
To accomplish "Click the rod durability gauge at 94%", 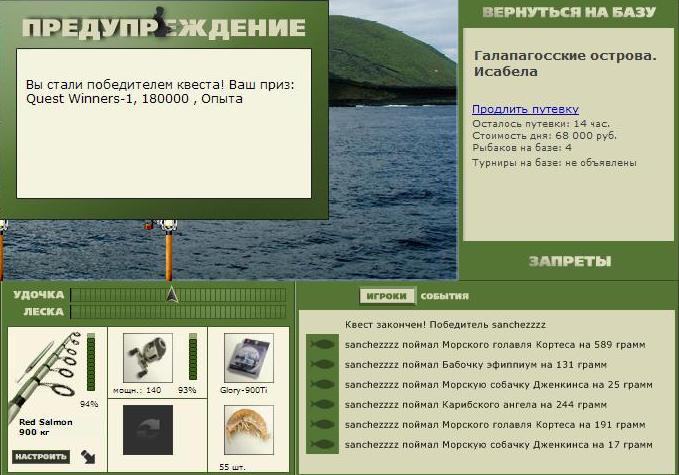I will coord(91,362).
